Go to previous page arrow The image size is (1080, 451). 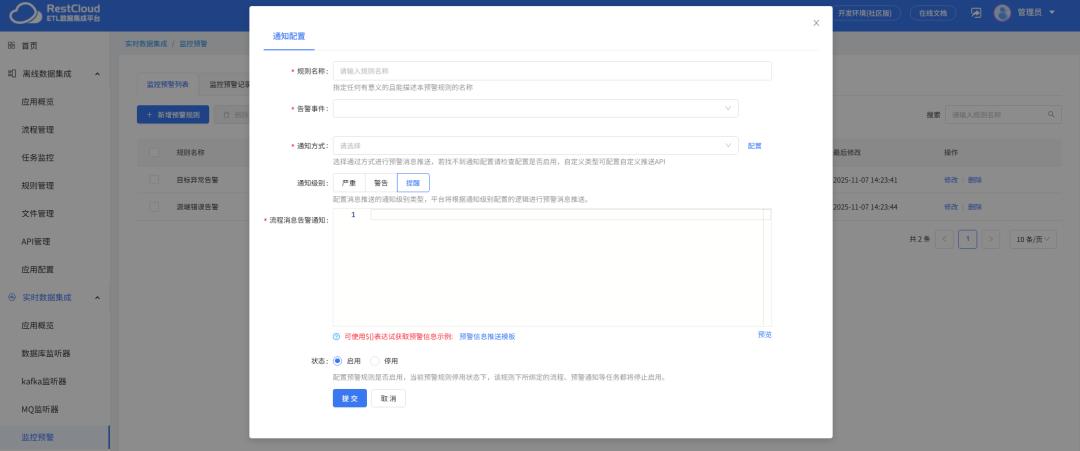tap(945, 239)
